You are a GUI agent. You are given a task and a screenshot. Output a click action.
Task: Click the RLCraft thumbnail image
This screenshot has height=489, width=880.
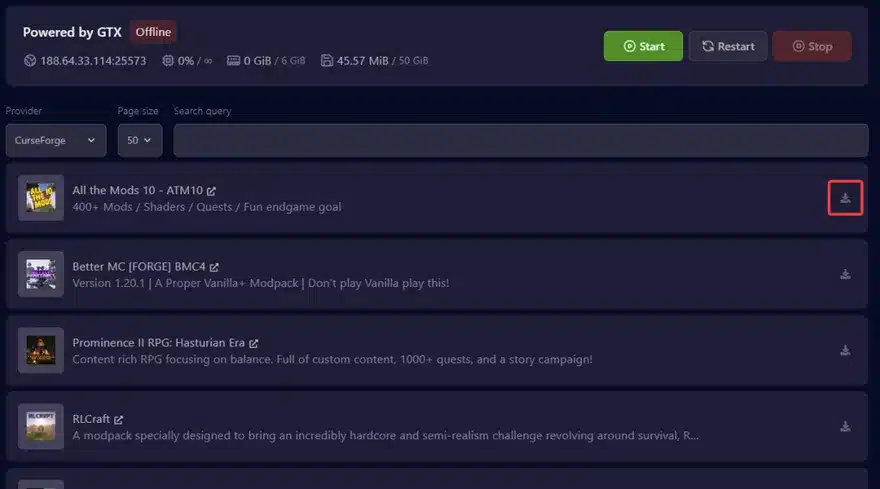click(x=41, y=427)
